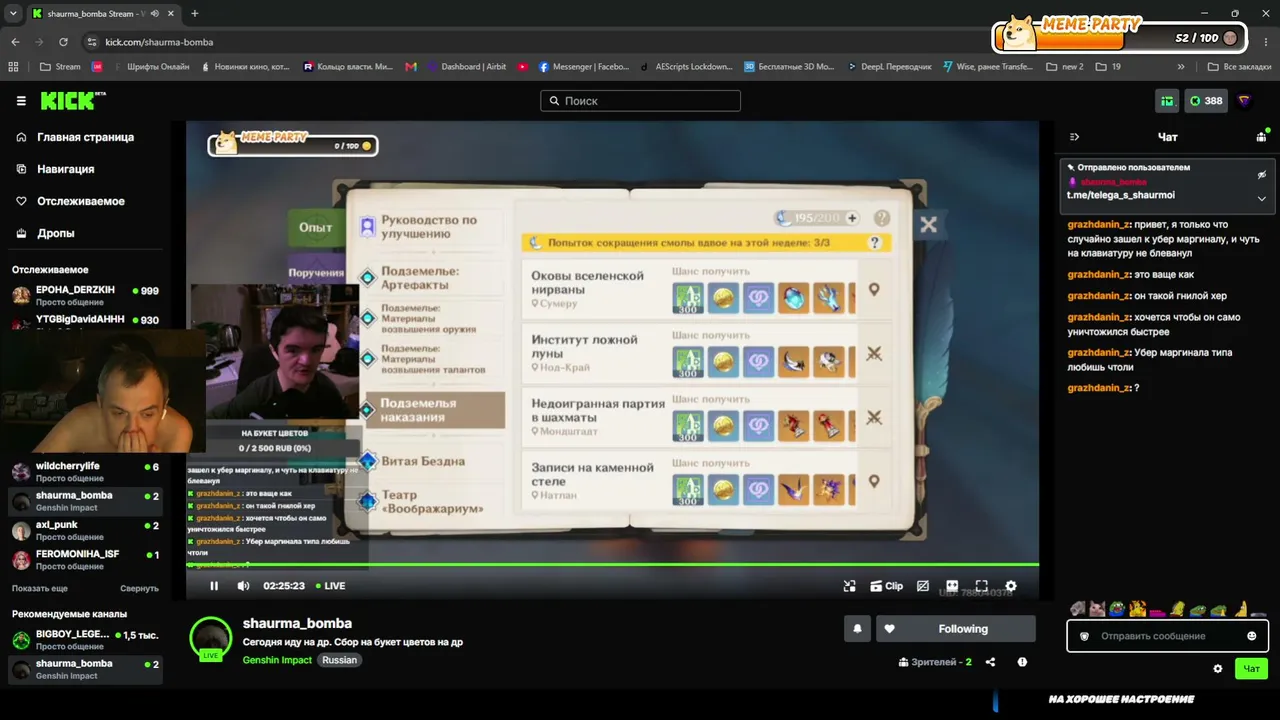Hide the pinned chat message
This screenshot has height=720, width=1280.
pyautogui.click(x=1261, y=175)
